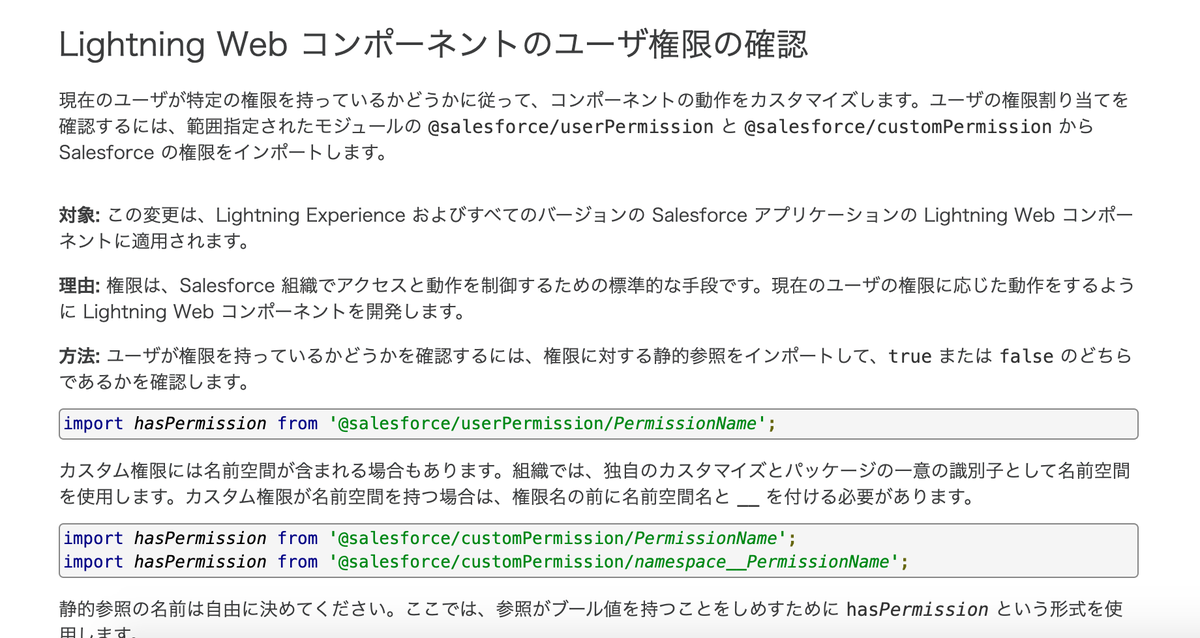Screen dimensions: 1200x638
Task: Click the code line ending customPermission/PermissionName
Action: click(x=430, y=538)
